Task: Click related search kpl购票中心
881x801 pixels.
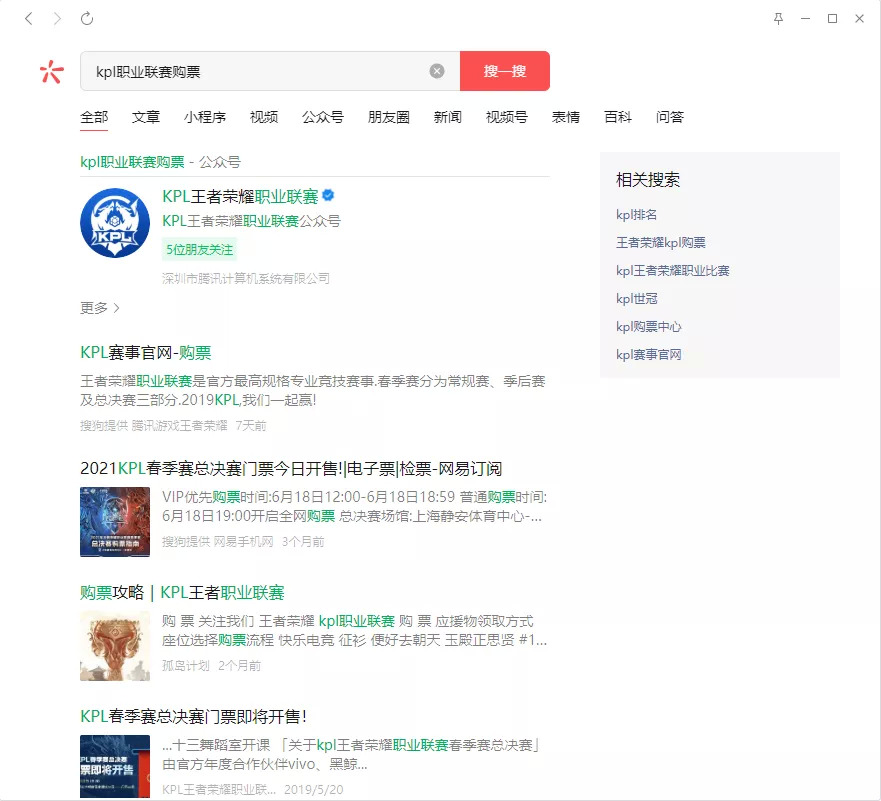Action: tap(649, 327)
